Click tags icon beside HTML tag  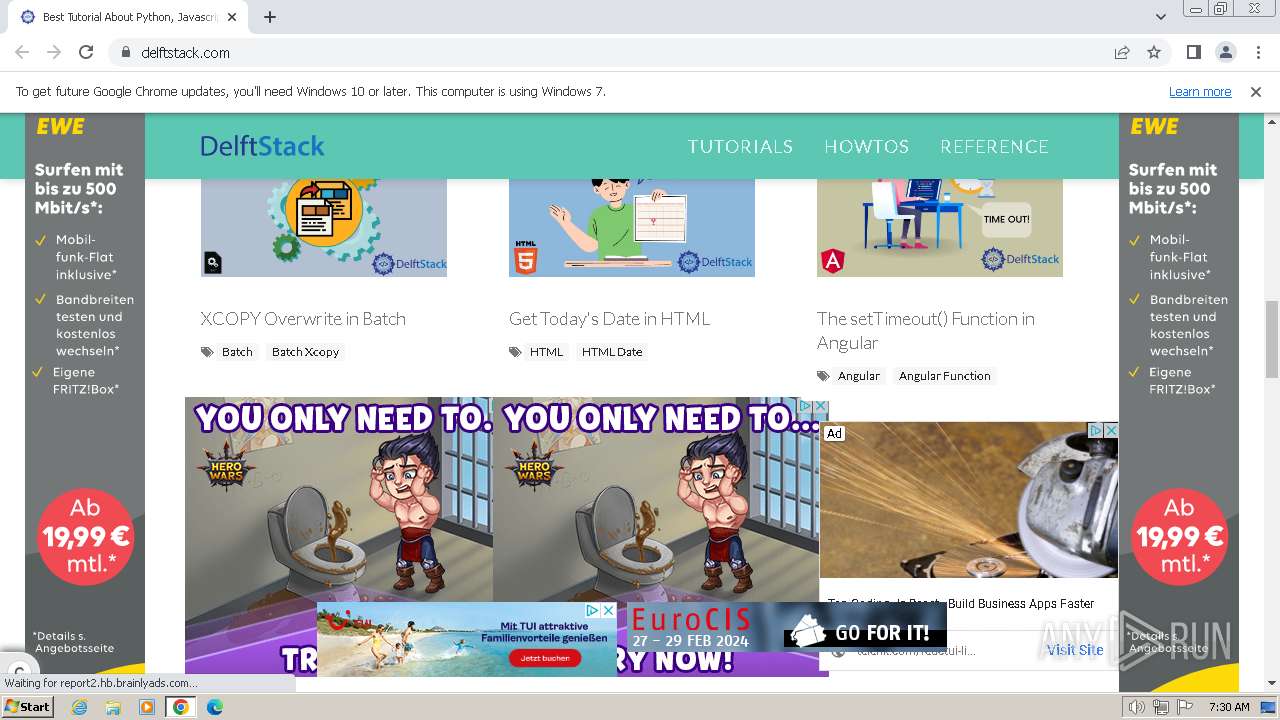[515, 352]
